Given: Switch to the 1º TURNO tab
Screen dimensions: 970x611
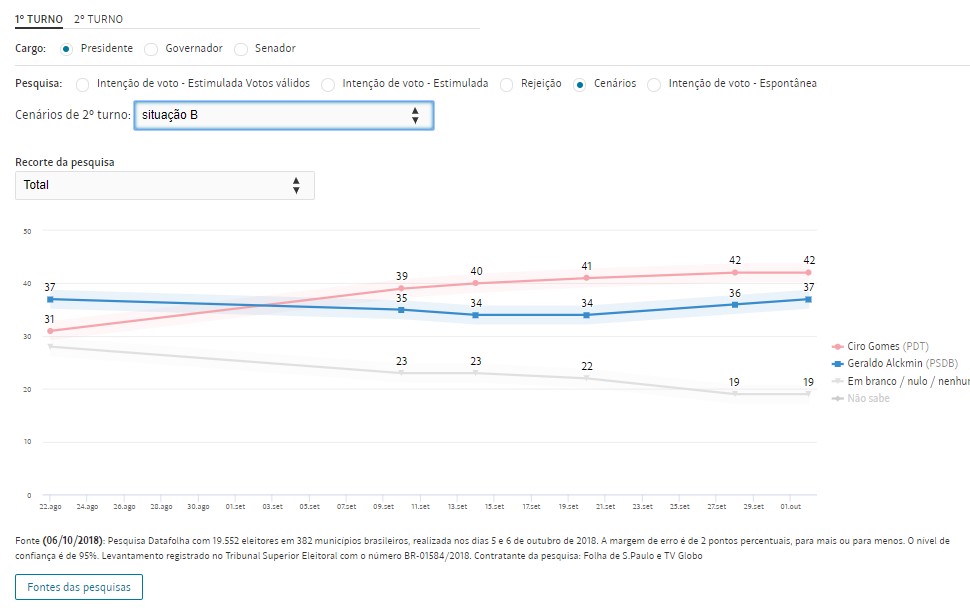Looking at the screenshot, I should click(x=39, y=19).
